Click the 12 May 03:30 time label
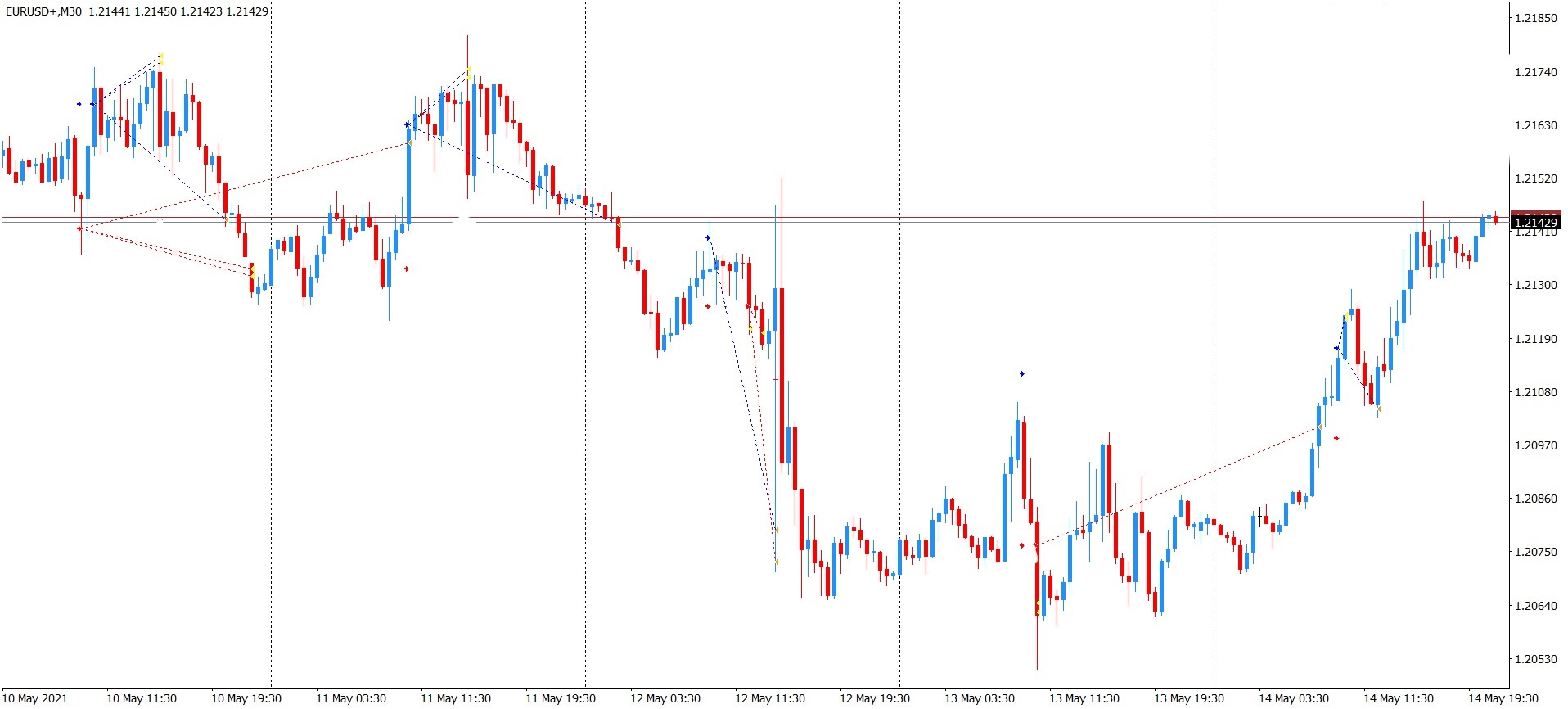The height and width of the screenshot is (709, 1568). point(665,698)
